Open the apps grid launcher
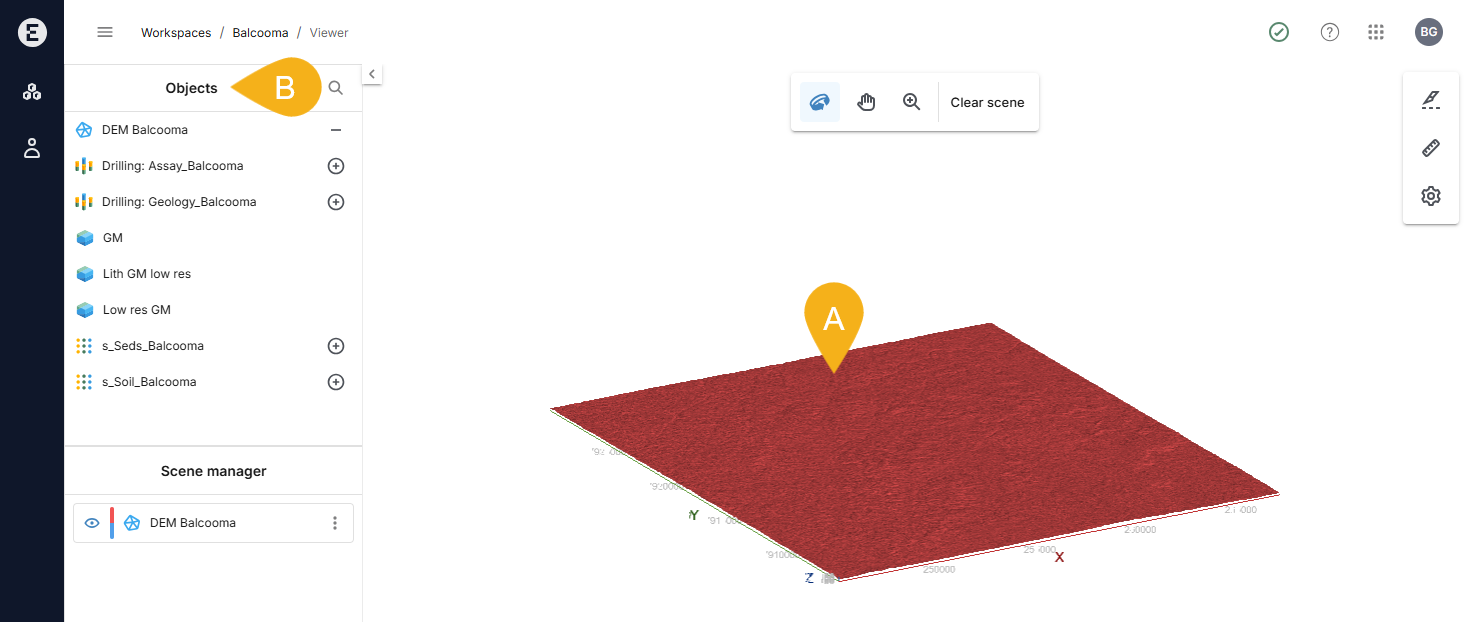 (1375, 32)
